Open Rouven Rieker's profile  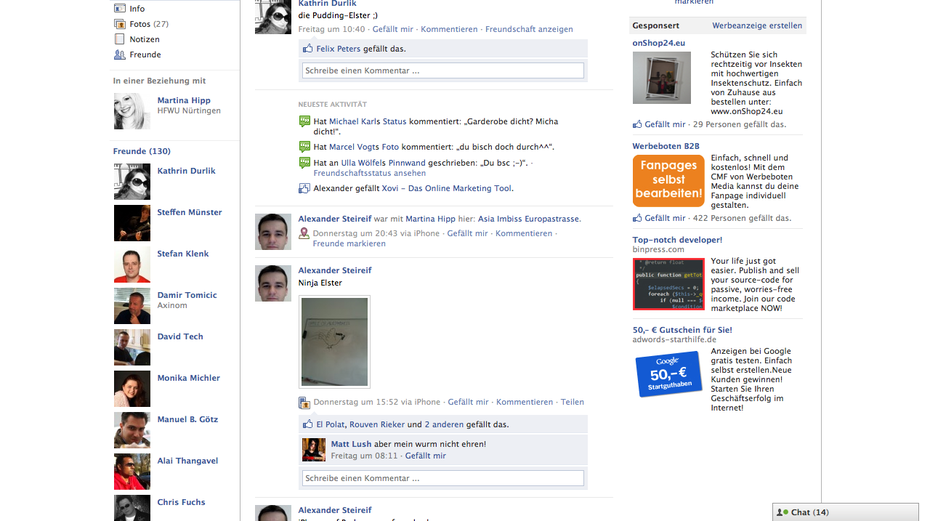point(377,425)
